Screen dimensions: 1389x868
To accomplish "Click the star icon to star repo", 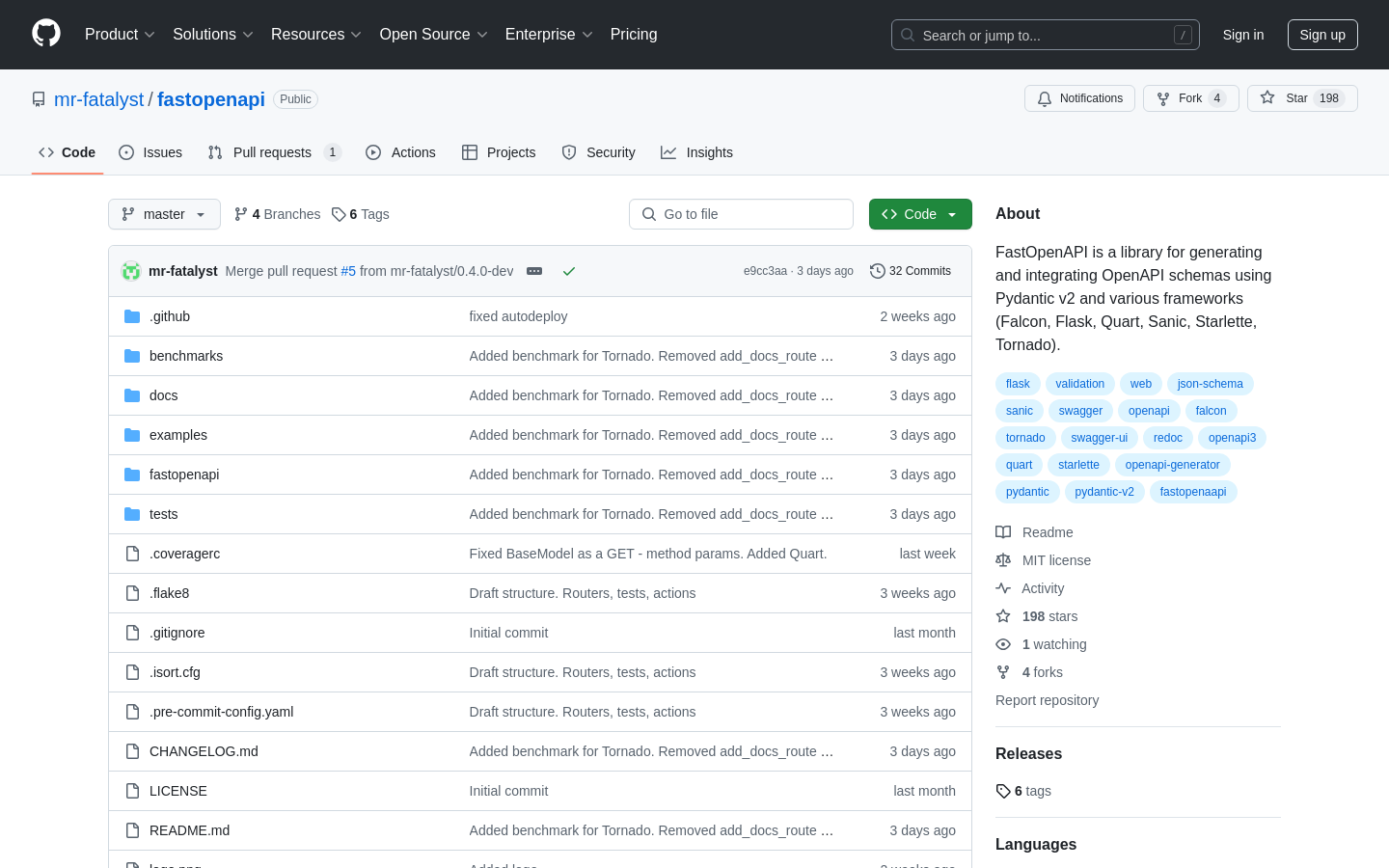I will pos(1267,98).
